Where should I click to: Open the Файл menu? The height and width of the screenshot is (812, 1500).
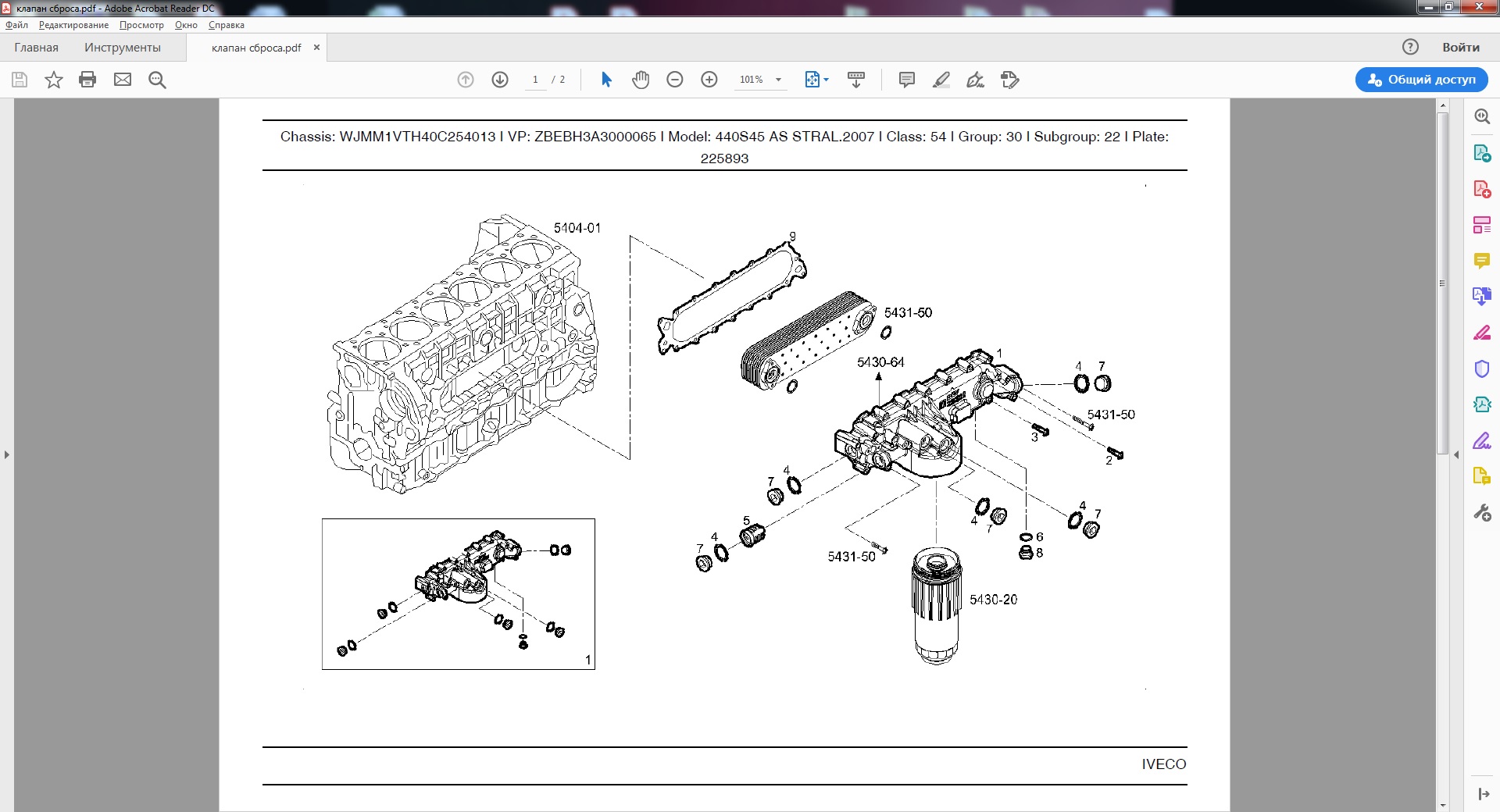(x=16, y=25)
